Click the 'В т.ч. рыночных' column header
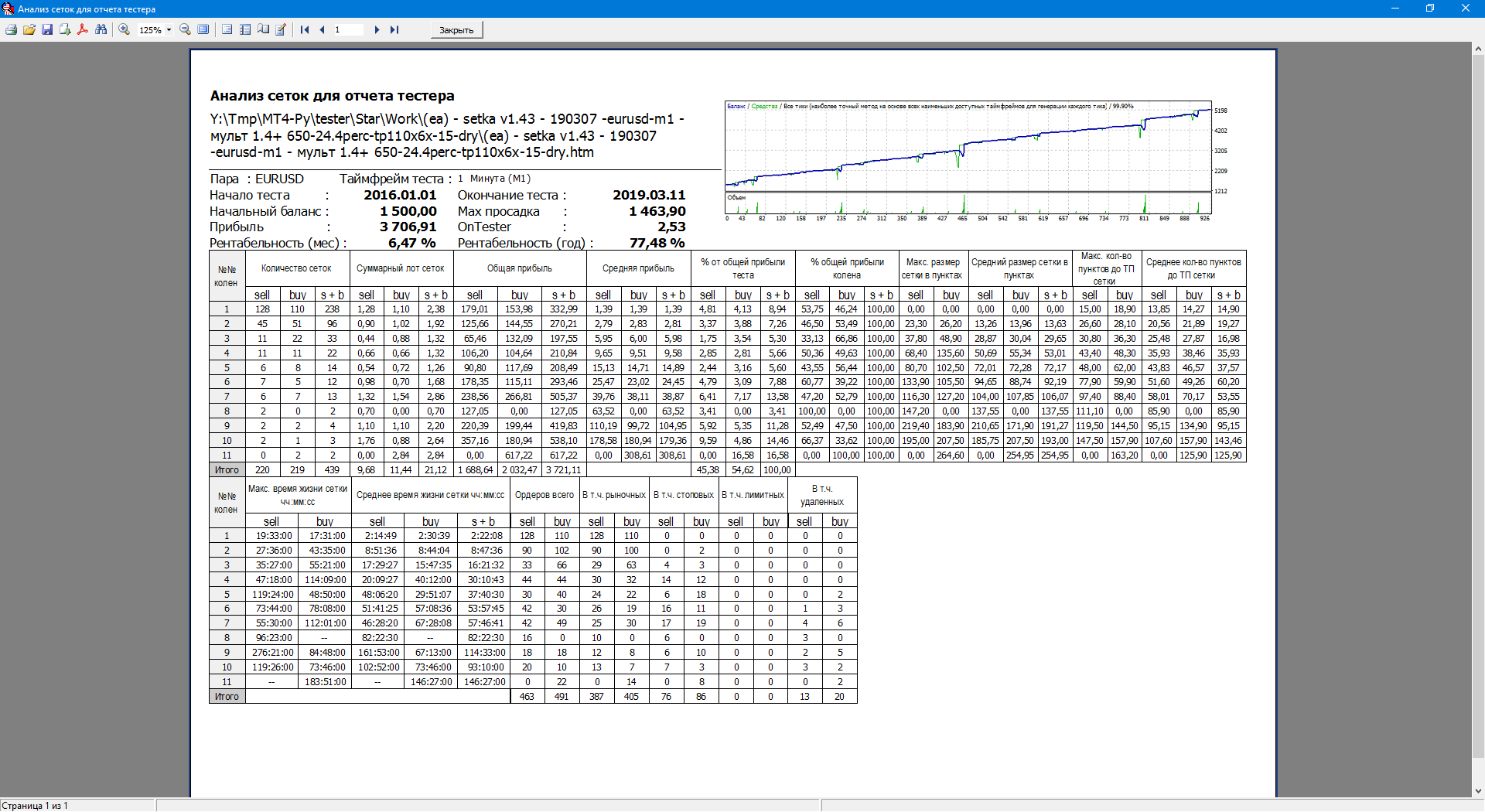1485x812 pixels. (614, 495)
